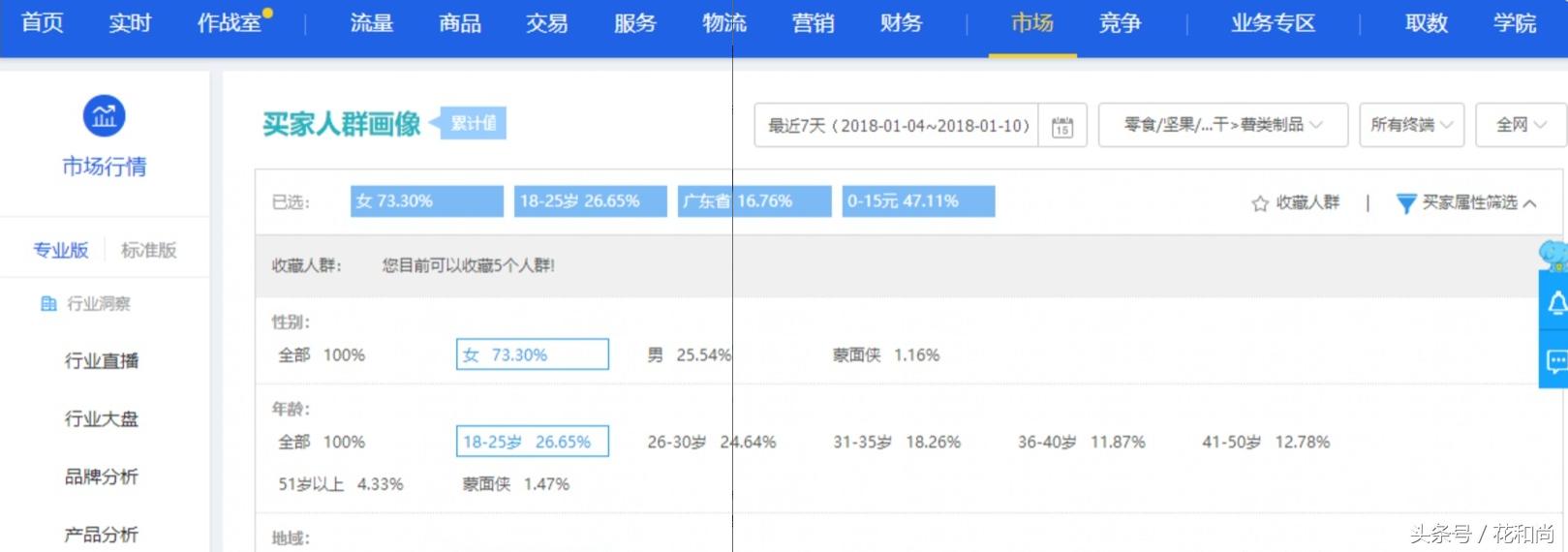Select gender option 男 25.54%
This screenshot has width=1568, height=552.
click(x=690, y=355)
